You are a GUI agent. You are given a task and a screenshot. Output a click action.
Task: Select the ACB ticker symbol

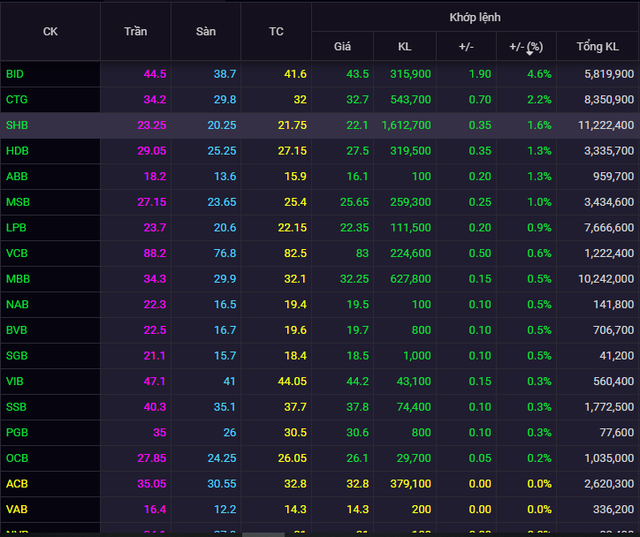[x=17, y=484]
